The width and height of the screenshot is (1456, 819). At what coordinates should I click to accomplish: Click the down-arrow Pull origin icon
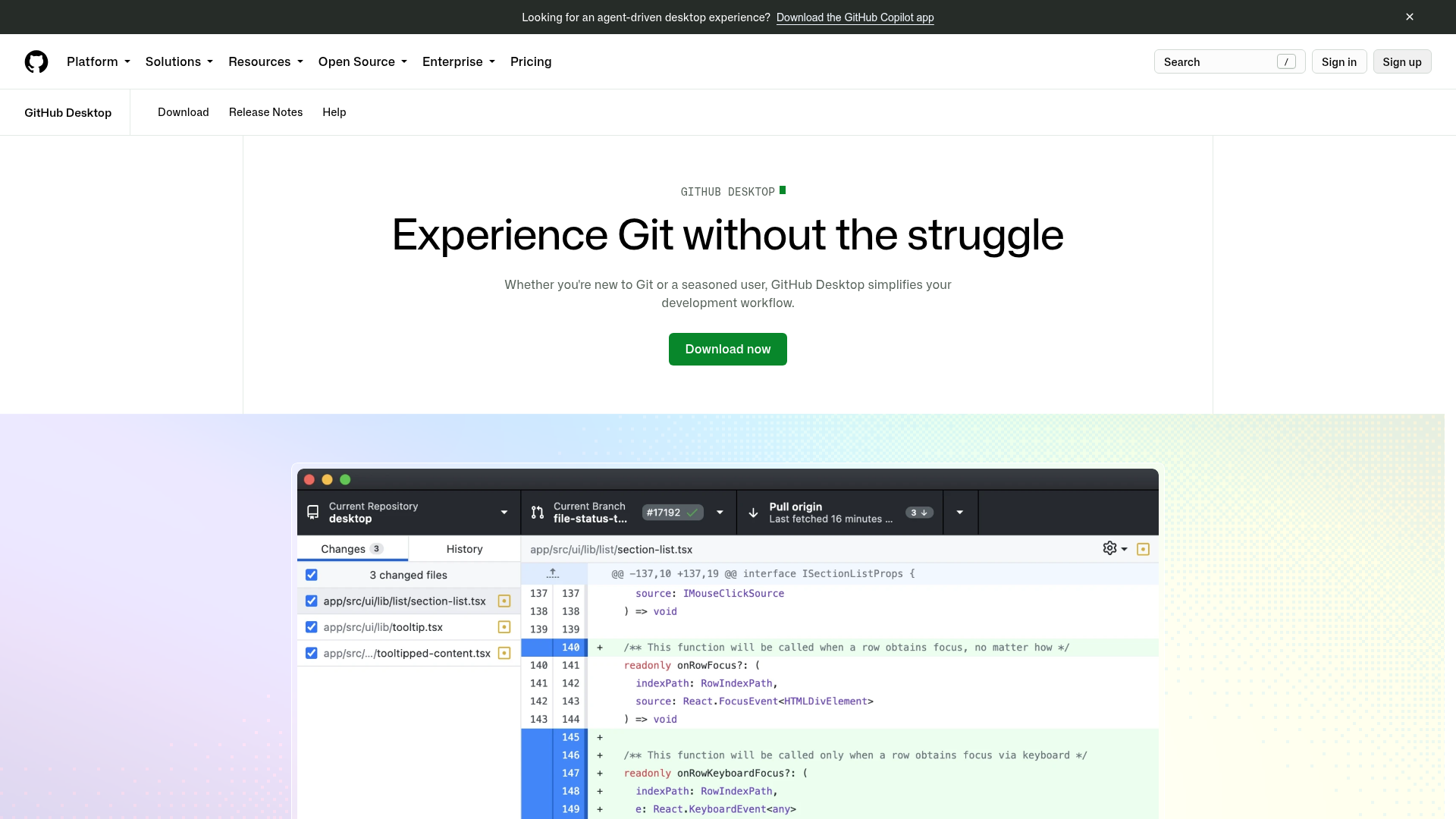[753, 513]
